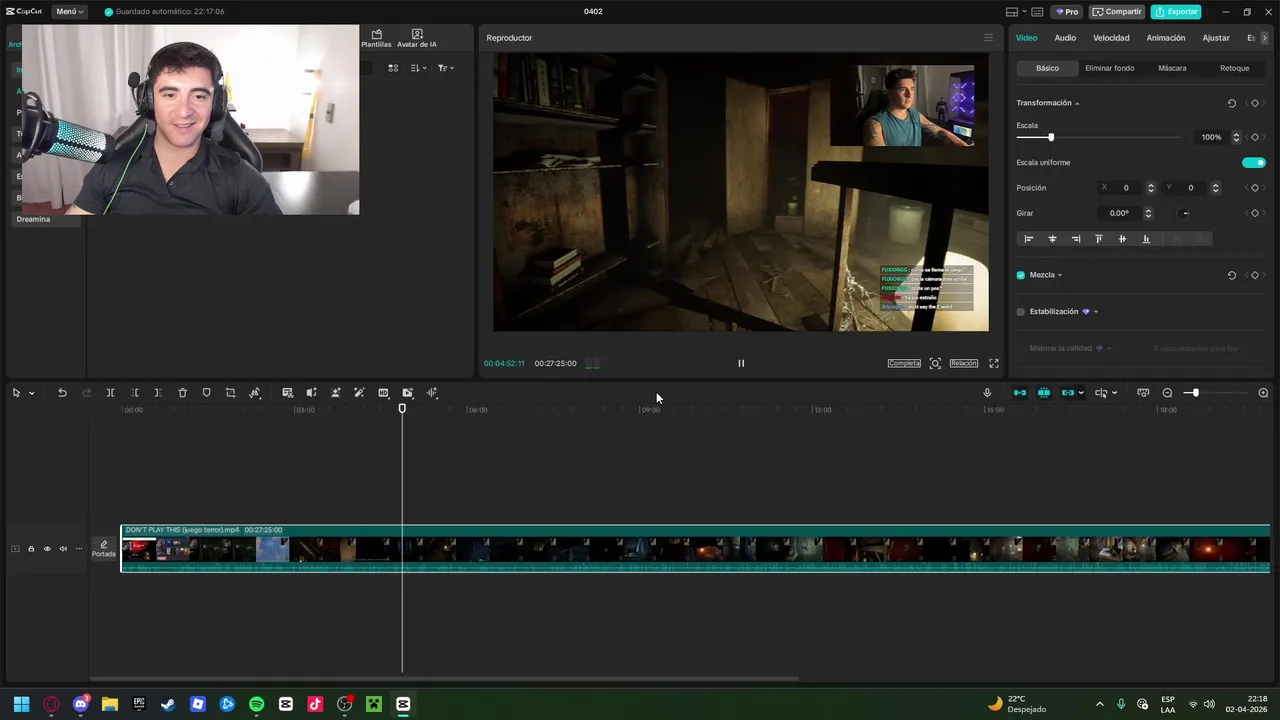This screenshot has width=1280, height=720.
Task: Switch to the Velocidad tab
Action: coord(1111,38)
